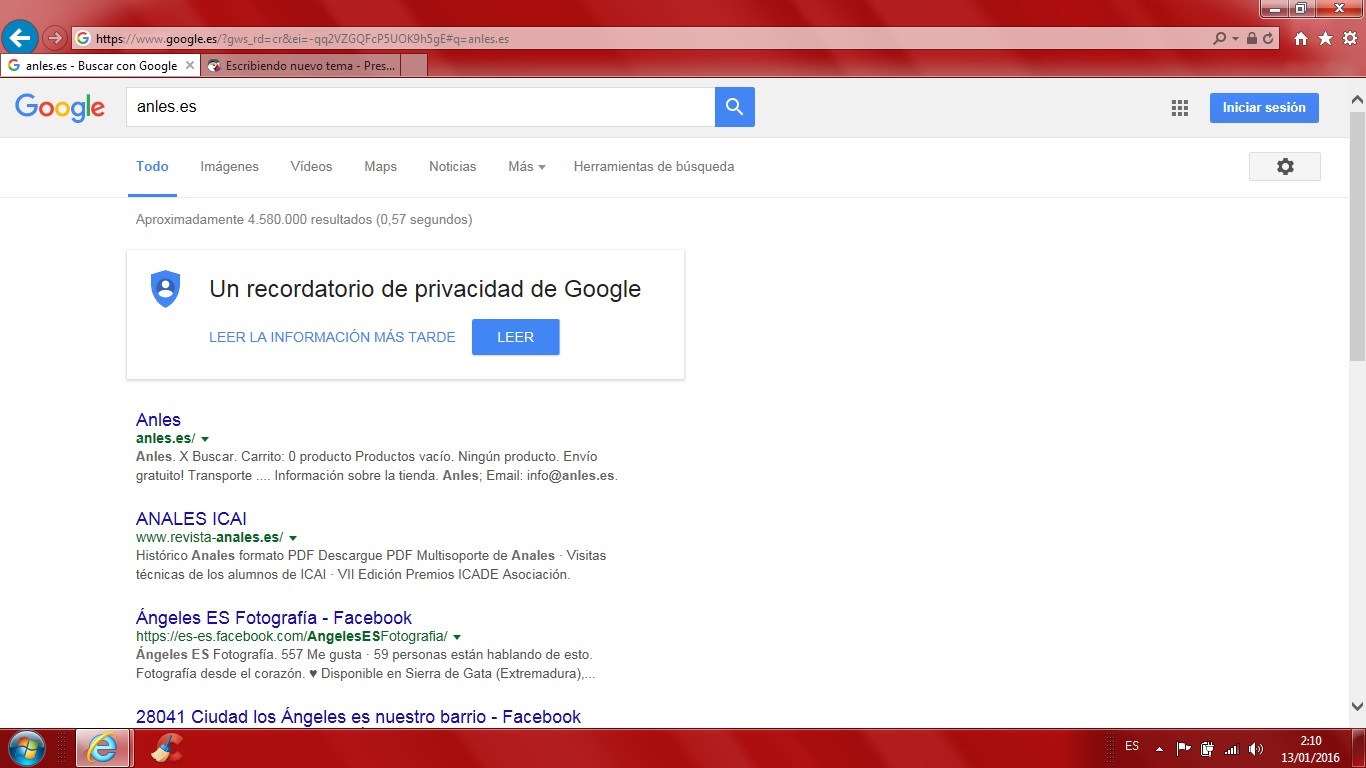Viewport: 1366px width, 768px height.
Task: Expand arrow next to AngelesESFotografia URL
Action: coord(457,637)
